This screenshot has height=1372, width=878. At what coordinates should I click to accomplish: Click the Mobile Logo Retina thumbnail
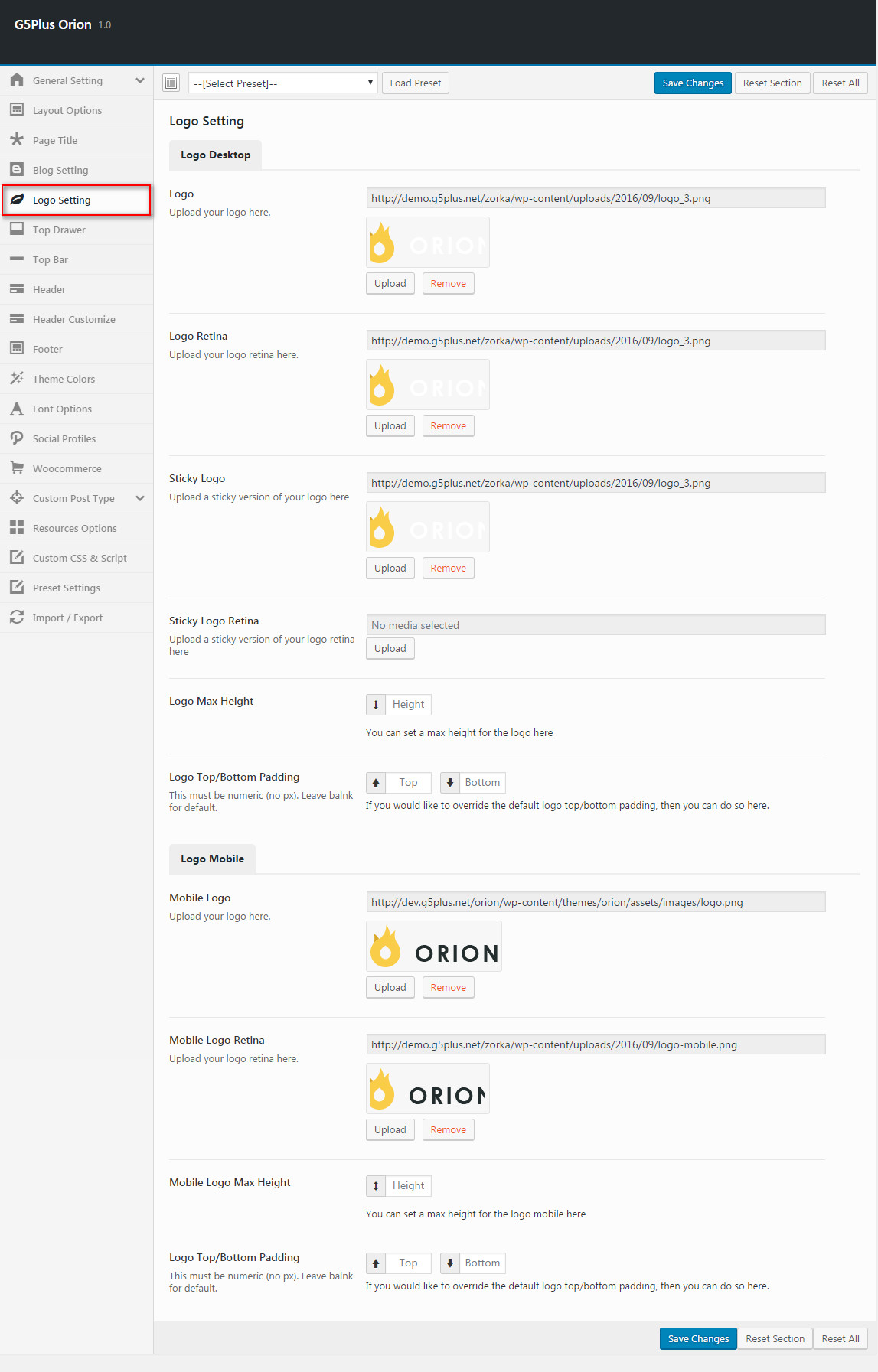pyautogui.click(x=428, y=1089)
